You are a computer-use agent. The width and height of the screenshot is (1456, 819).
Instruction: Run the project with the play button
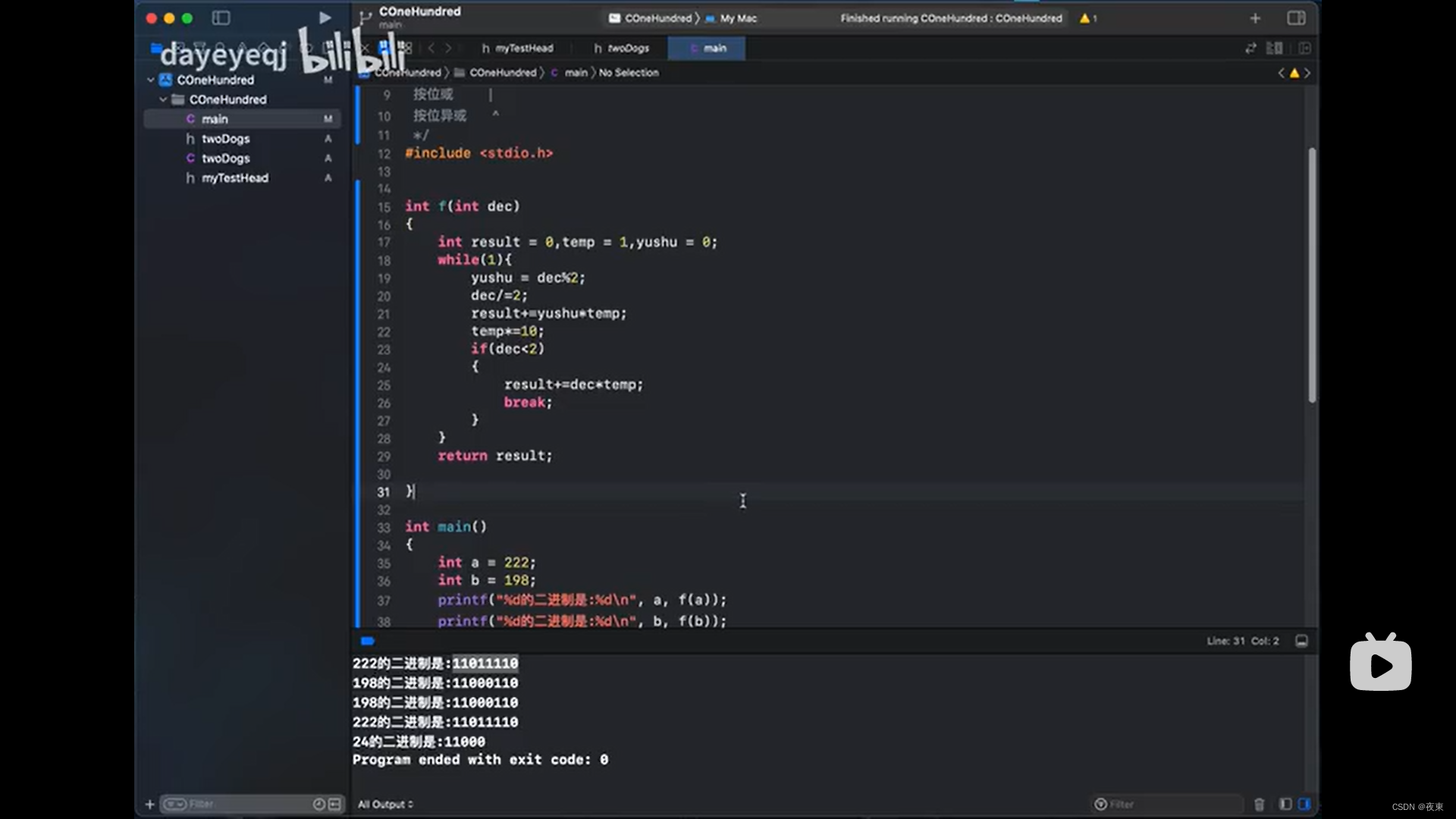[325, 17]
